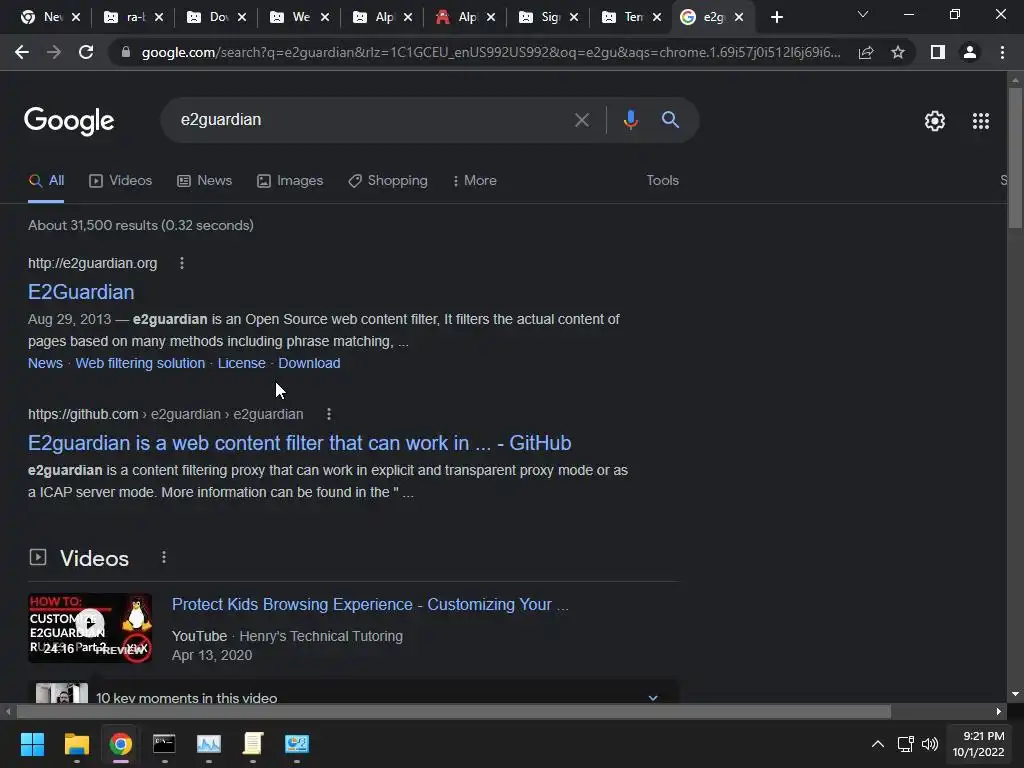Open the Google apps grid
This screenshot has height=768, width=1024.
pos(981,121)
